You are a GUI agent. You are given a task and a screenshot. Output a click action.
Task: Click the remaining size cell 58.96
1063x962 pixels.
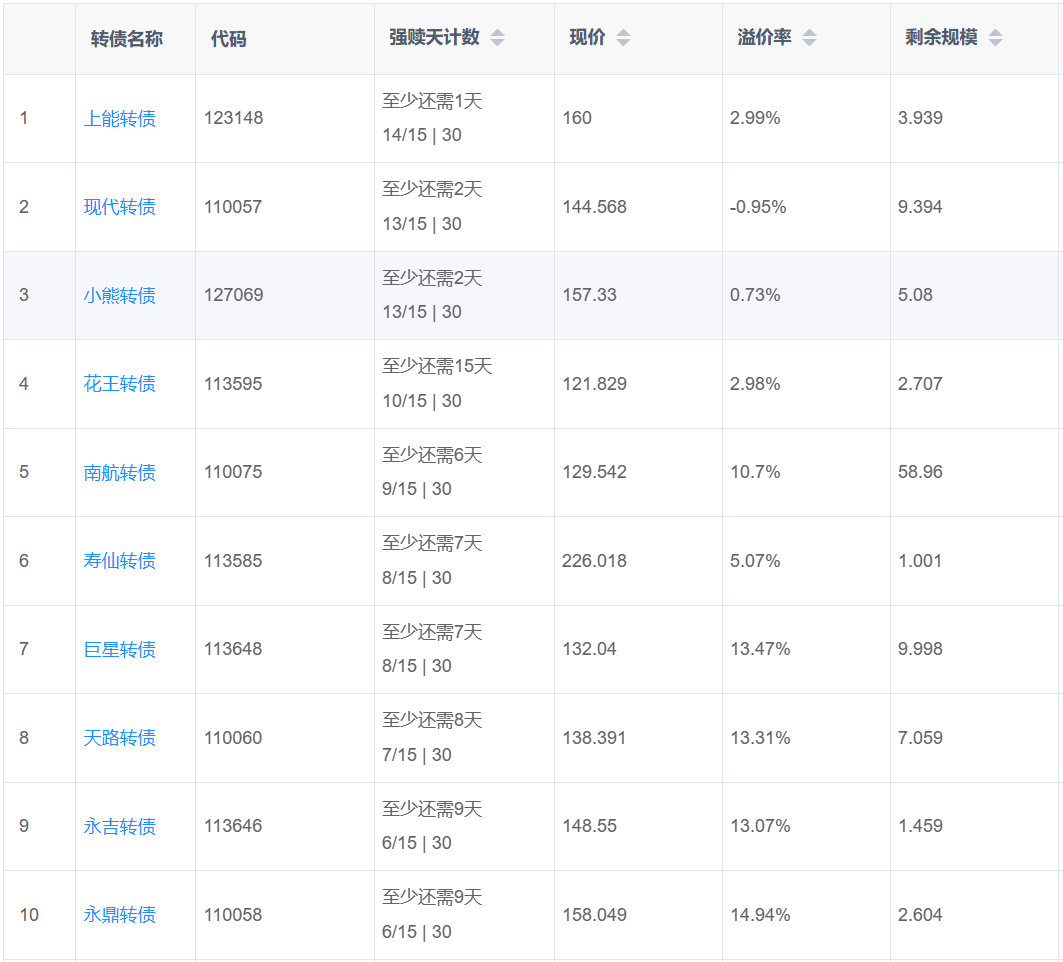[920, 472]
